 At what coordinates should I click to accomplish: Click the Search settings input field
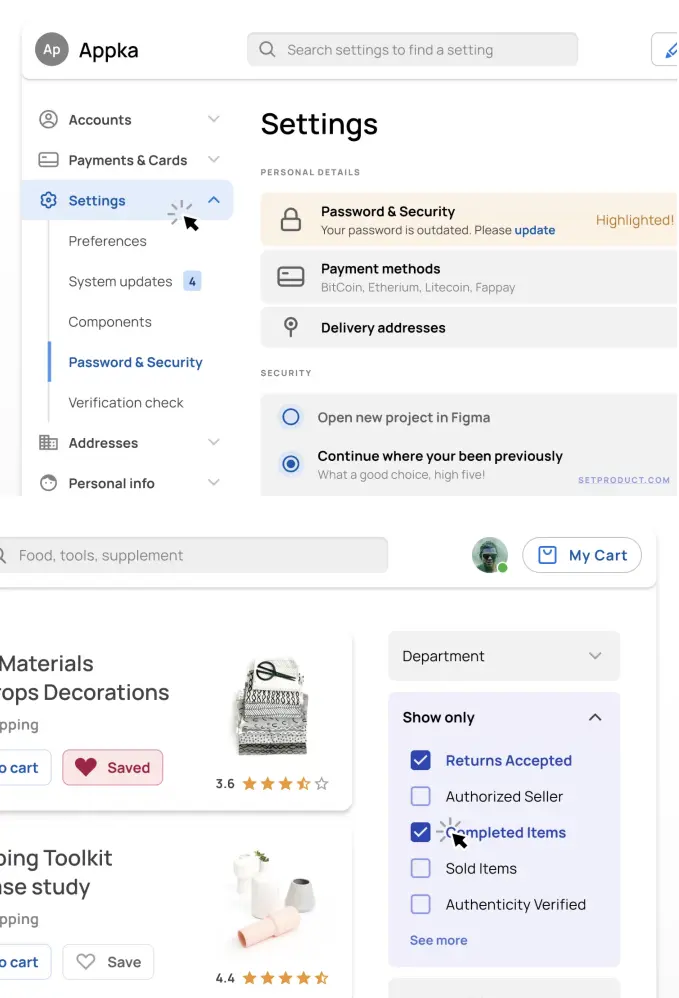[412, 50]
